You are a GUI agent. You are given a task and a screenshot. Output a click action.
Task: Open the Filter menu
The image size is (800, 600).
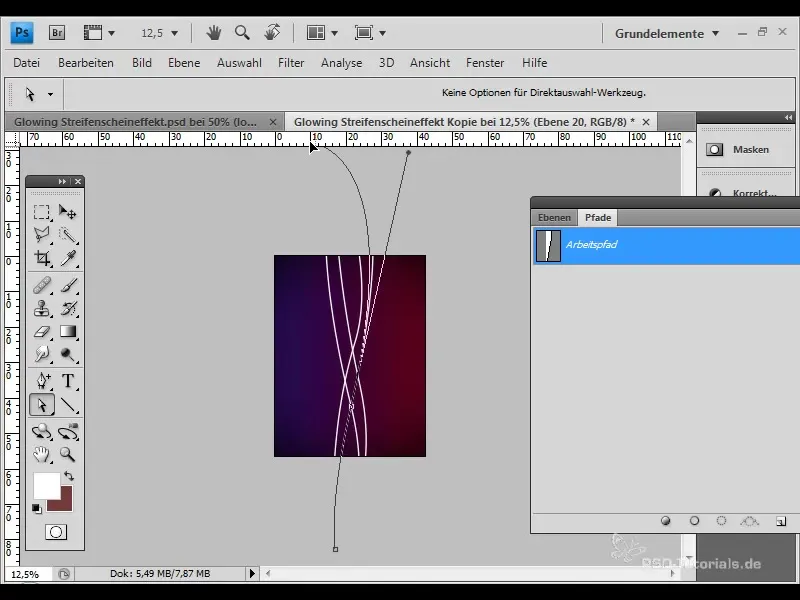tap(291, 63)
